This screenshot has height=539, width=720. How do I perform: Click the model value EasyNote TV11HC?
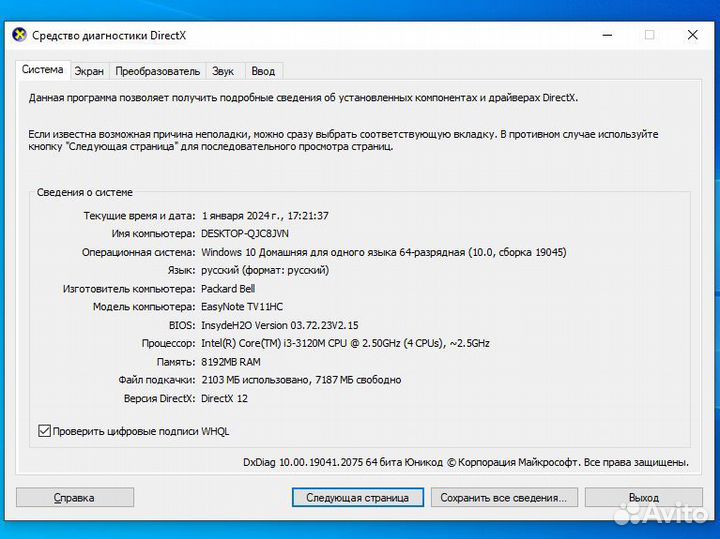(242, 307)
